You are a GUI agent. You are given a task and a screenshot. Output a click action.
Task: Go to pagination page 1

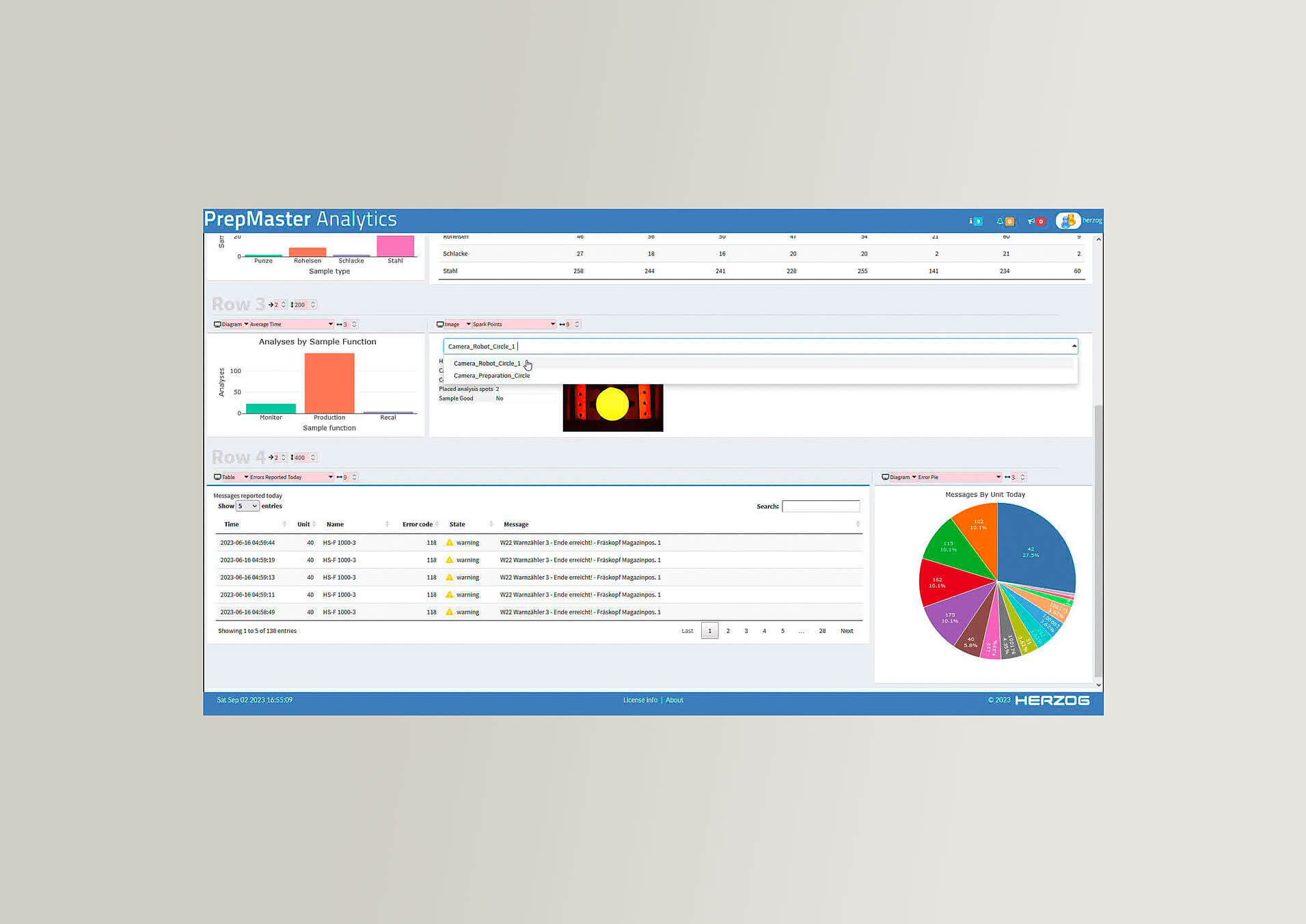point(710,631)
